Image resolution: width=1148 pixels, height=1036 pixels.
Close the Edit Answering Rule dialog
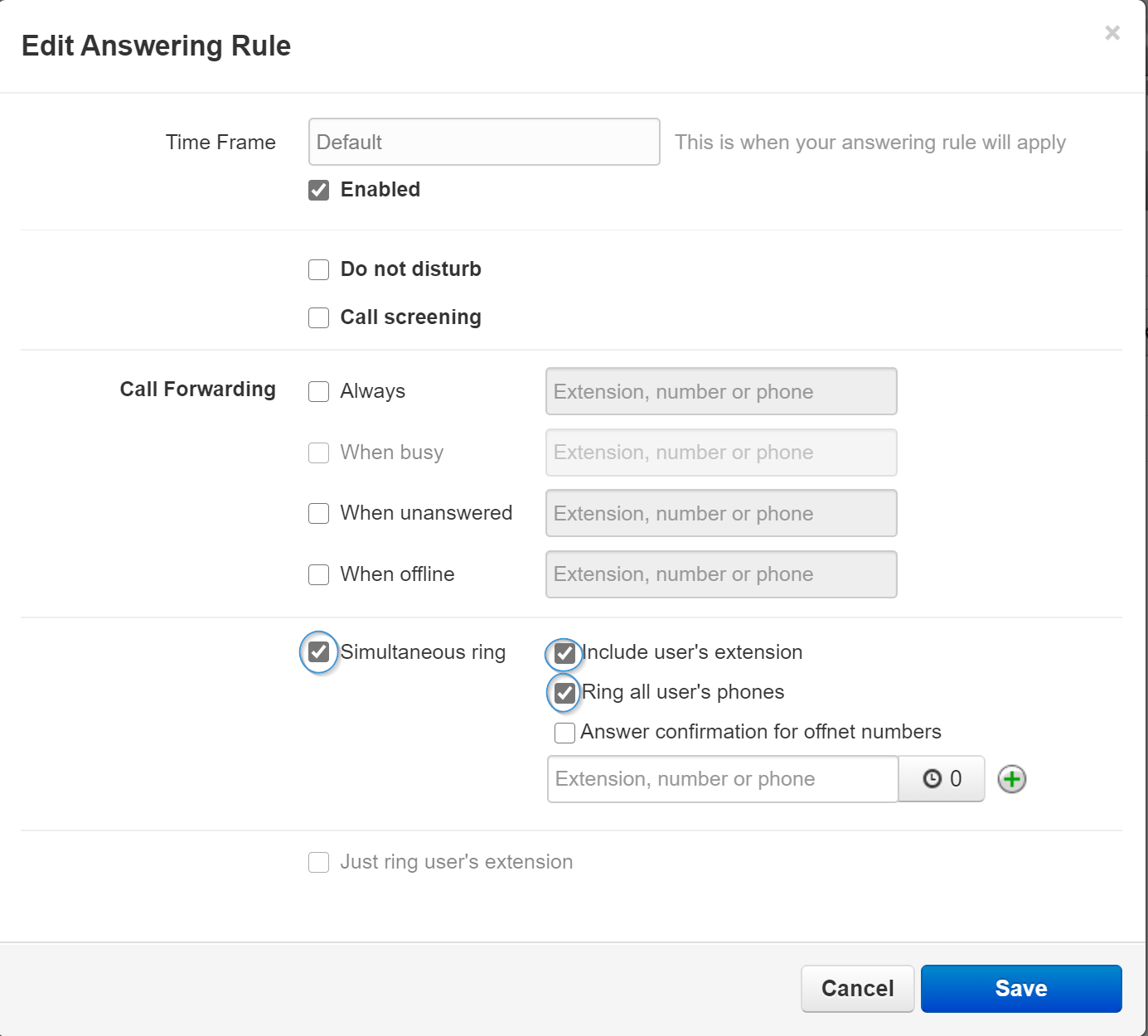pos(1112,32)
